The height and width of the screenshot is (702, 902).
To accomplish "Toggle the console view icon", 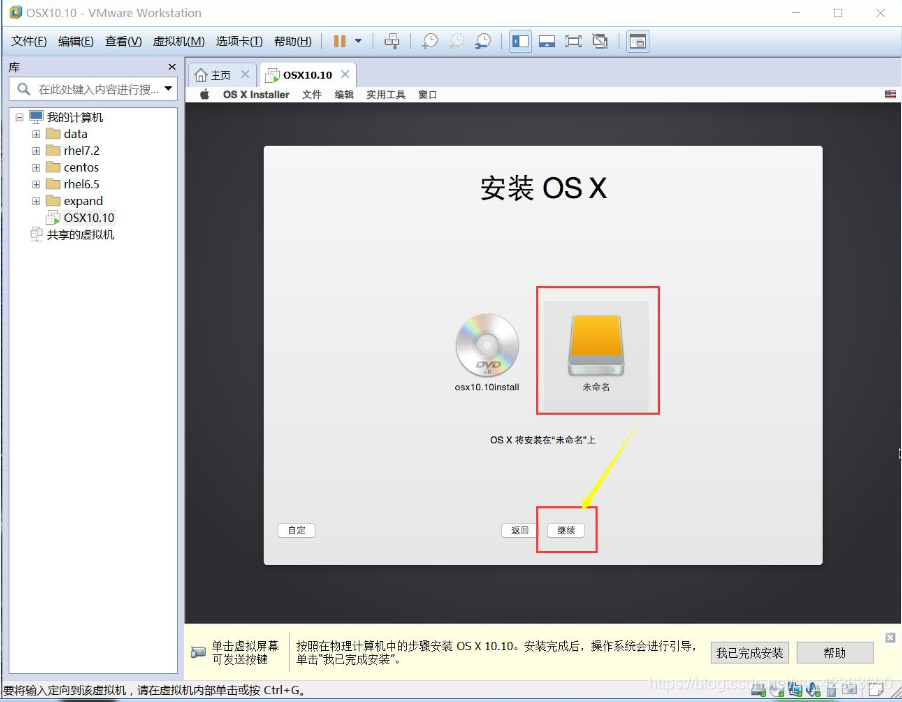I will (637, 41).
